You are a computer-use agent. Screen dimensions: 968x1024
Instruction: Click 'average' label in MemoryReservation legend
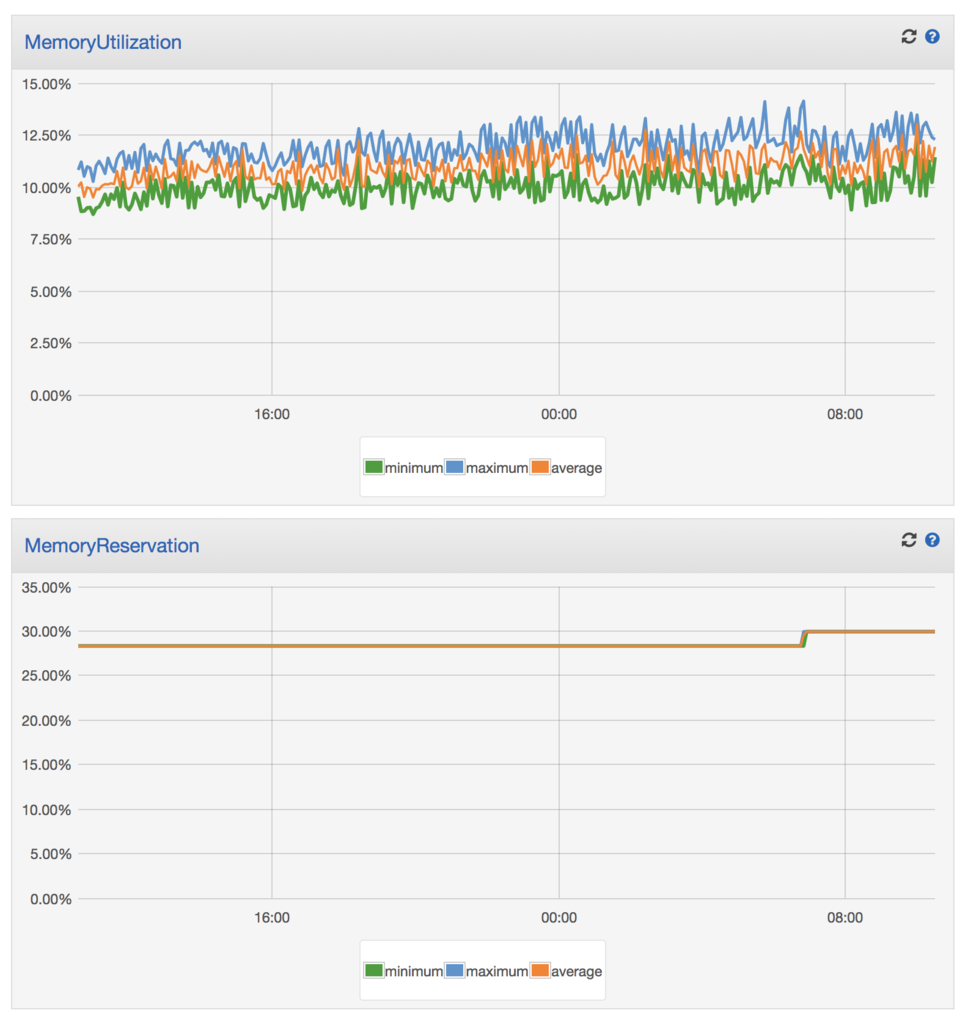(577, 972)
